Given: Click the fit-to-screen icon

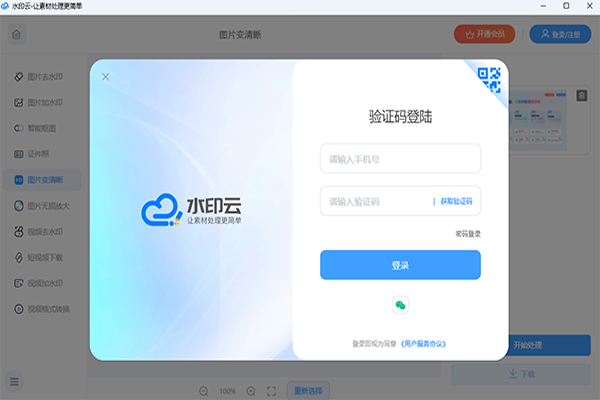Looking at the screenshot, I should pos(272,390).
